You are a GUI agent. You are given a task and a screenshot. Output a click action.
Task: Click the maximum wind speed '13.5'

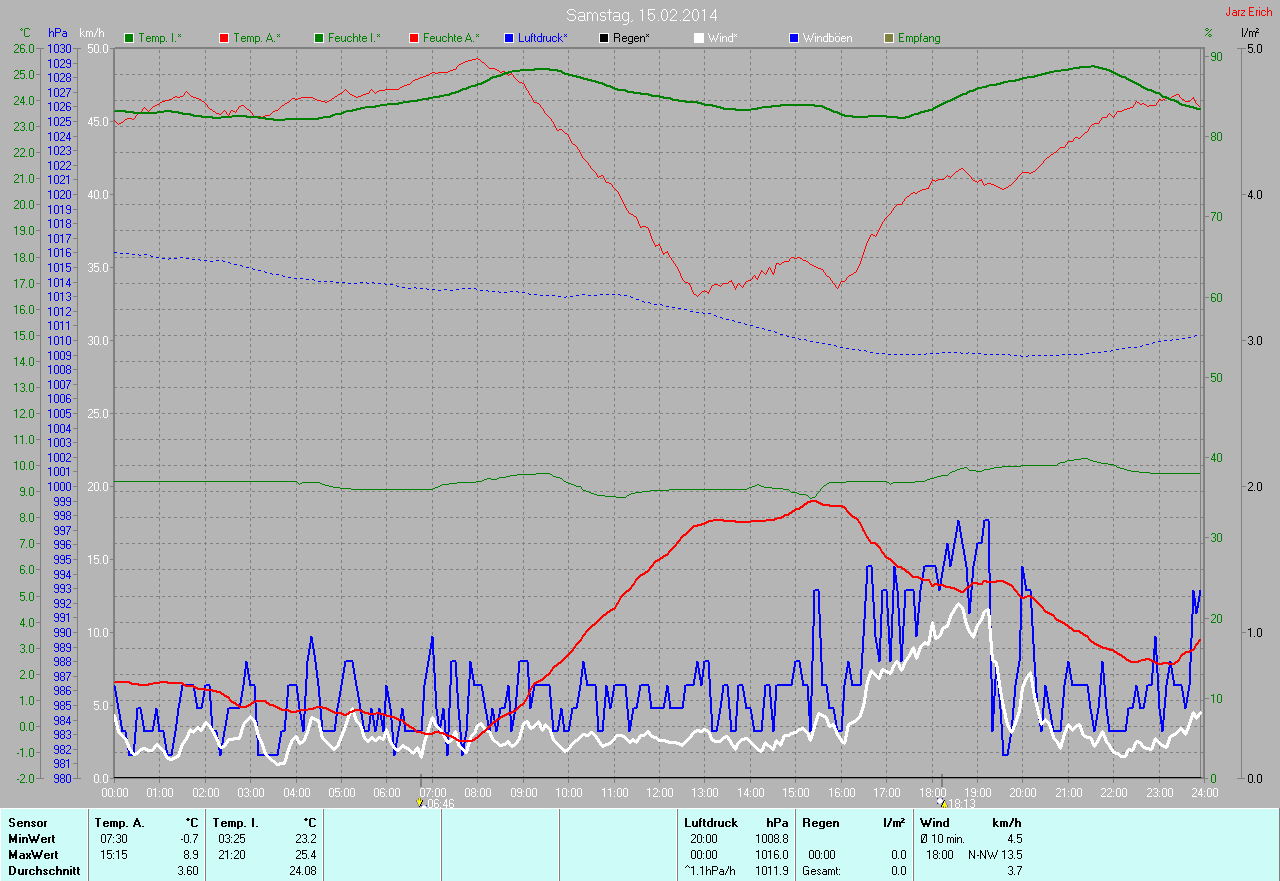pos(1010,855)
